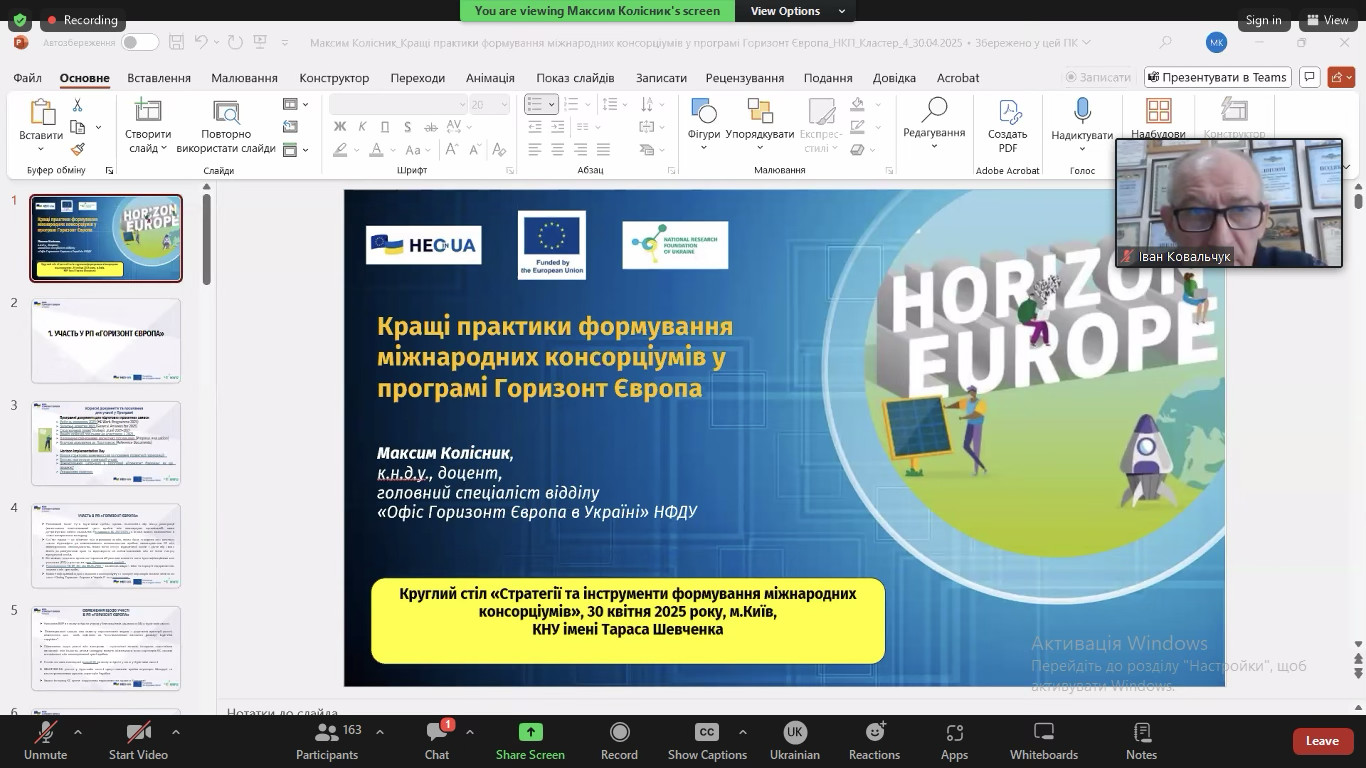1366x768 pixels.
Task: Click the undo arrow in title bar
Action: pyautogui.click(x=201, y=42)
